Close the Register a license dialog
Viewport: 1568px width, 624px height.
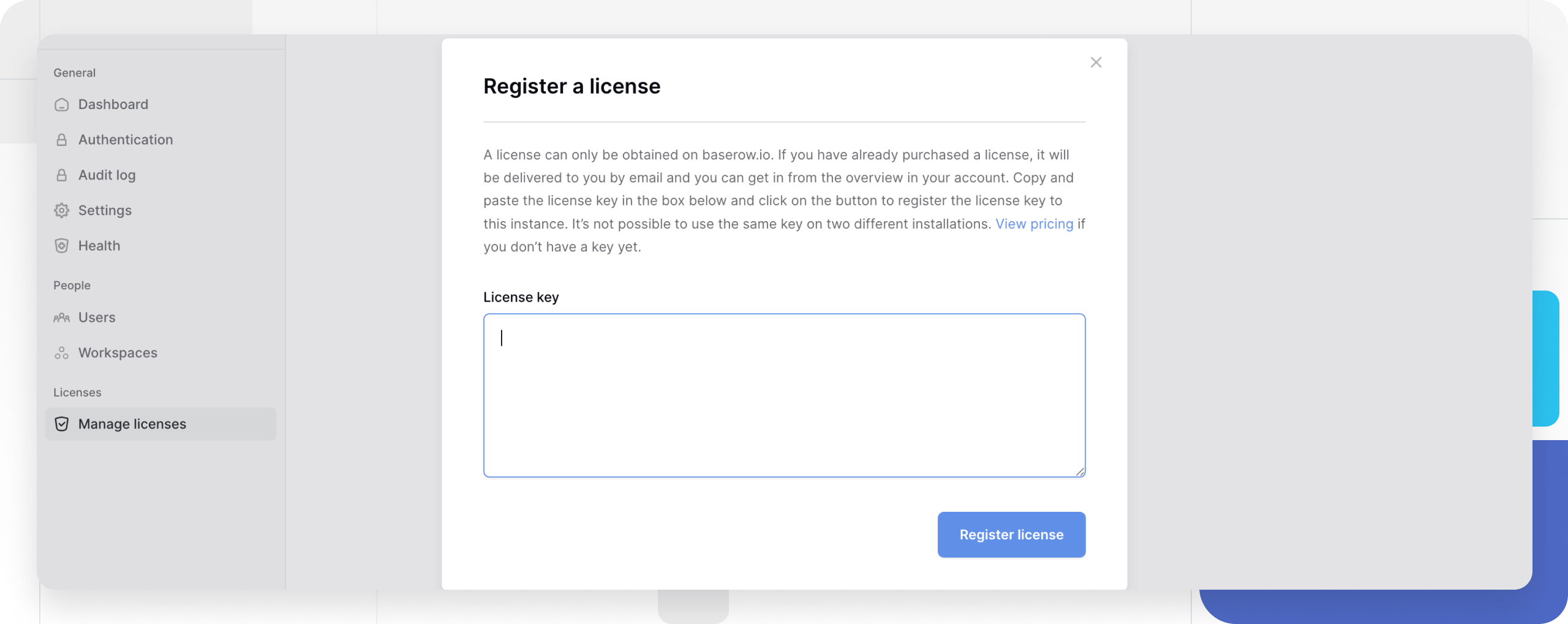click(1096, 63)
